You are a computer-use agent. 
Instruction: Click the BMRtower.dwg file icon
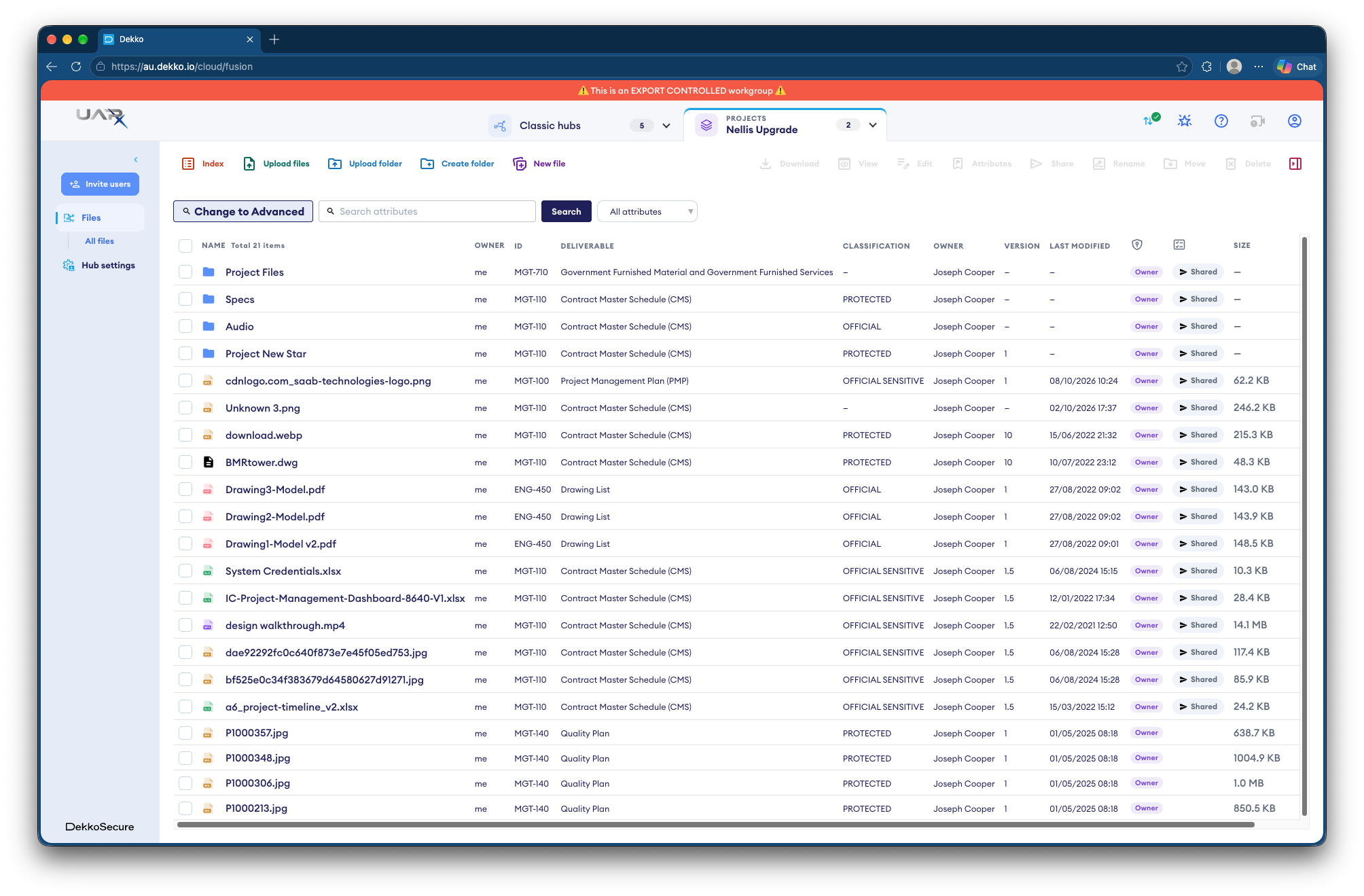pos(209,462)
